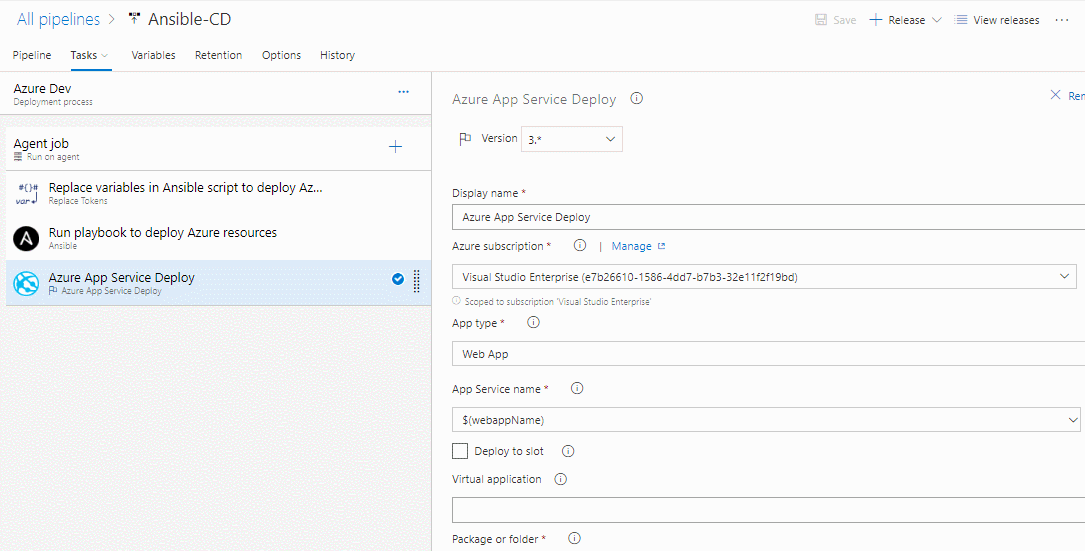
Task: Toggle the blue check on selected task
Action: (398, 279)
